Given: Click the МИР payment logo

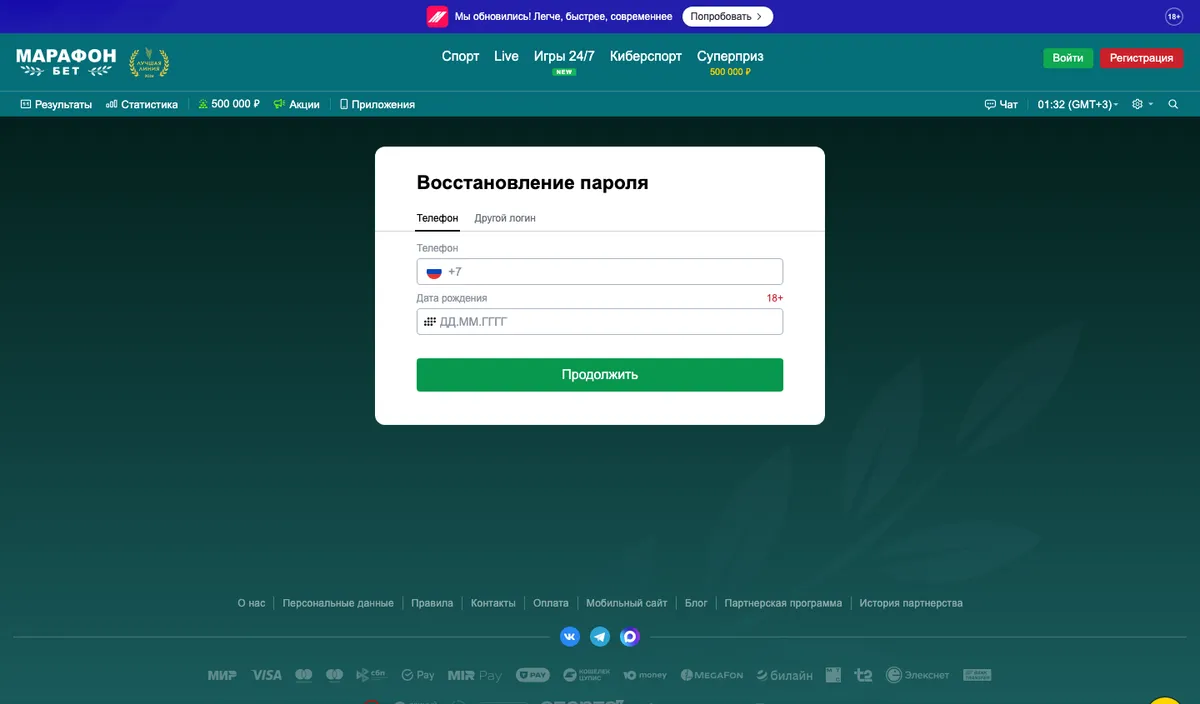Looking at the screenshot, I should coord(222,676).
